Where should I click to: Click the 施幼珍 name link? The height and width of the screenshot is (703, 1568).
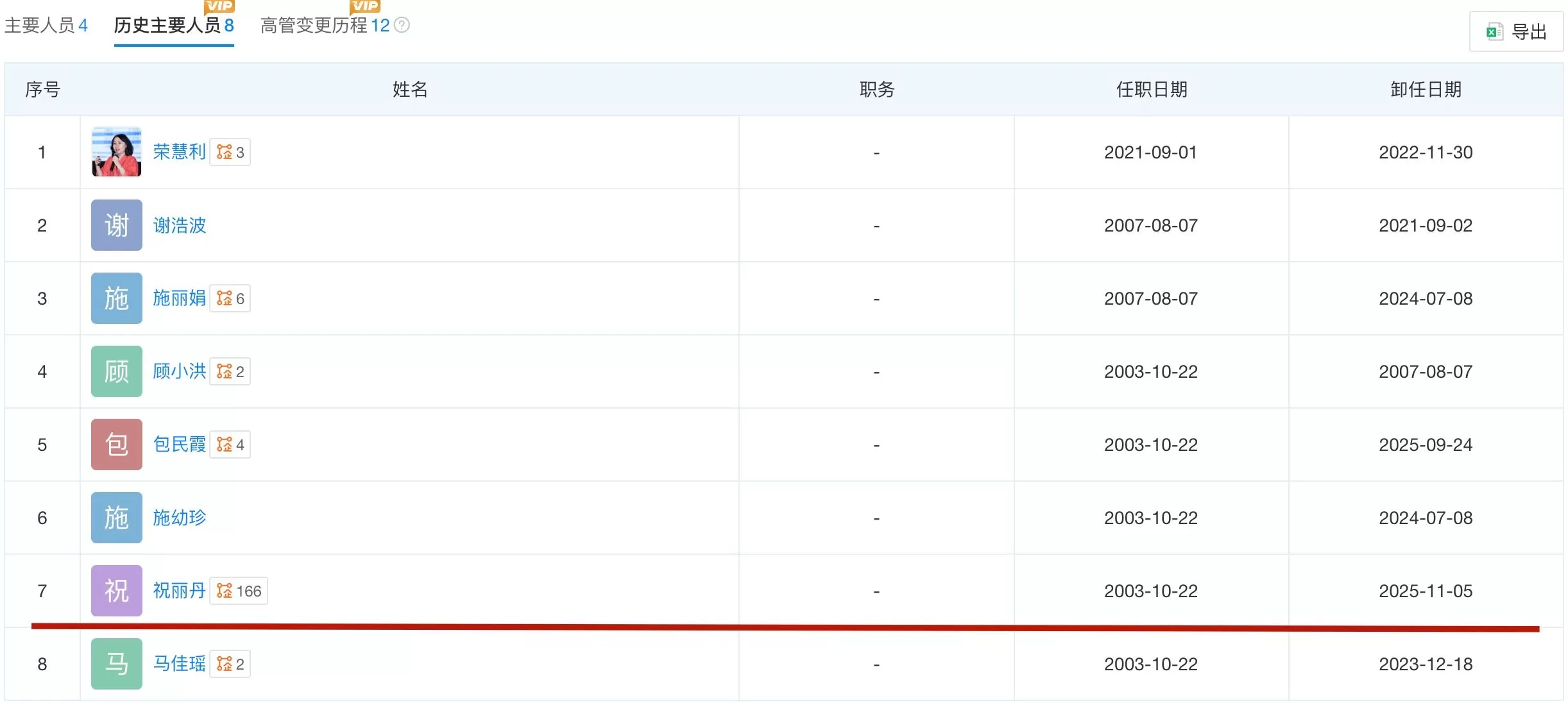[180, 518]
